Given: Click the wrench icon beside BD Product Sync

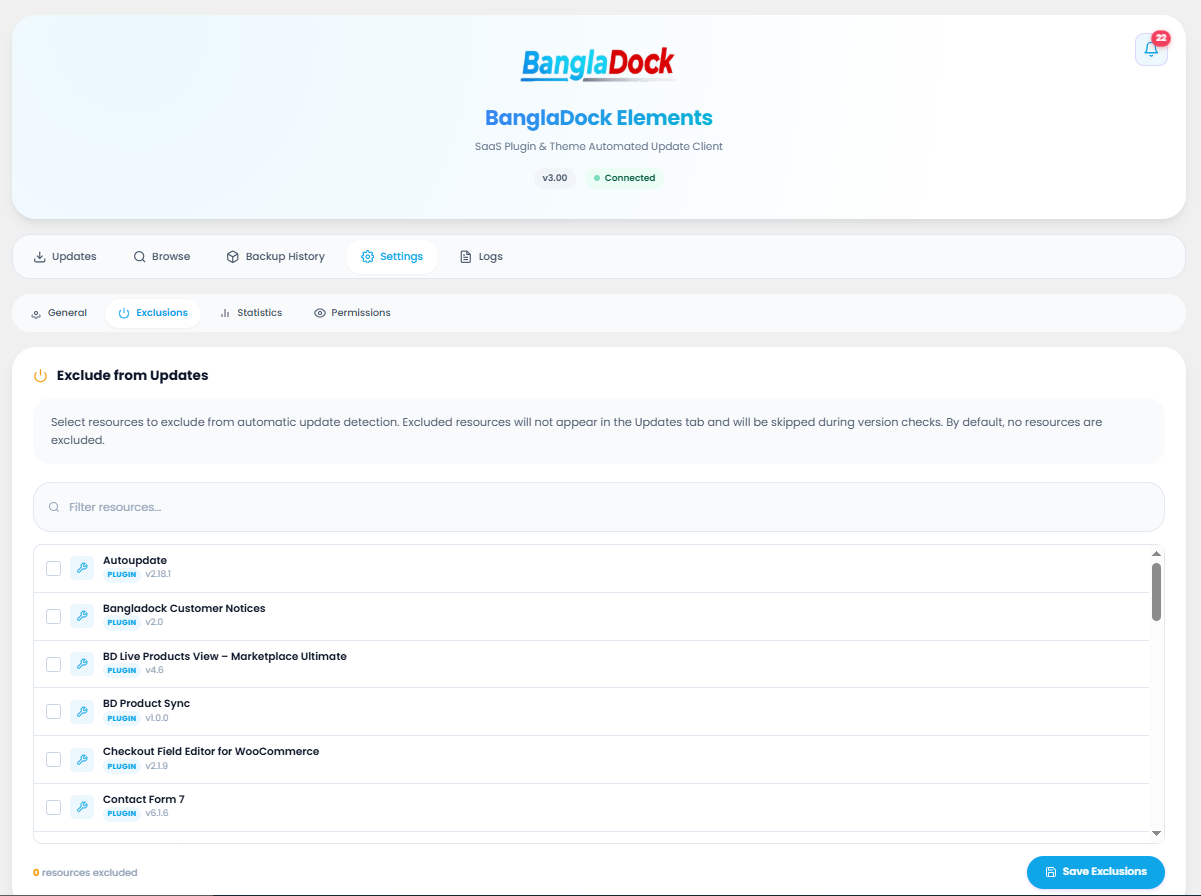Looking at the screenshot, I should (x=82, y=711).
